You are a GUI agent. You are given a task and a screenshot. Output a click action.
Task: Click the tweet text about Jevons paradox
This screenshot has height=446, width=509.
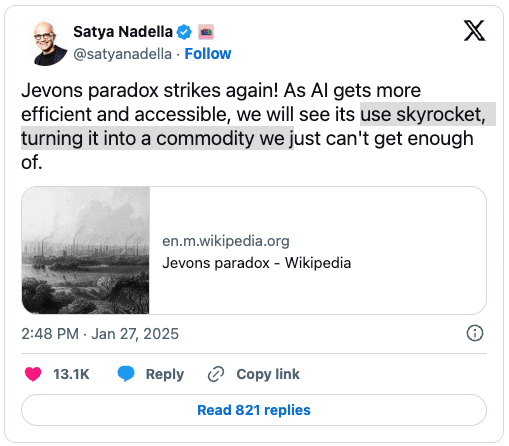pos(254,126)
